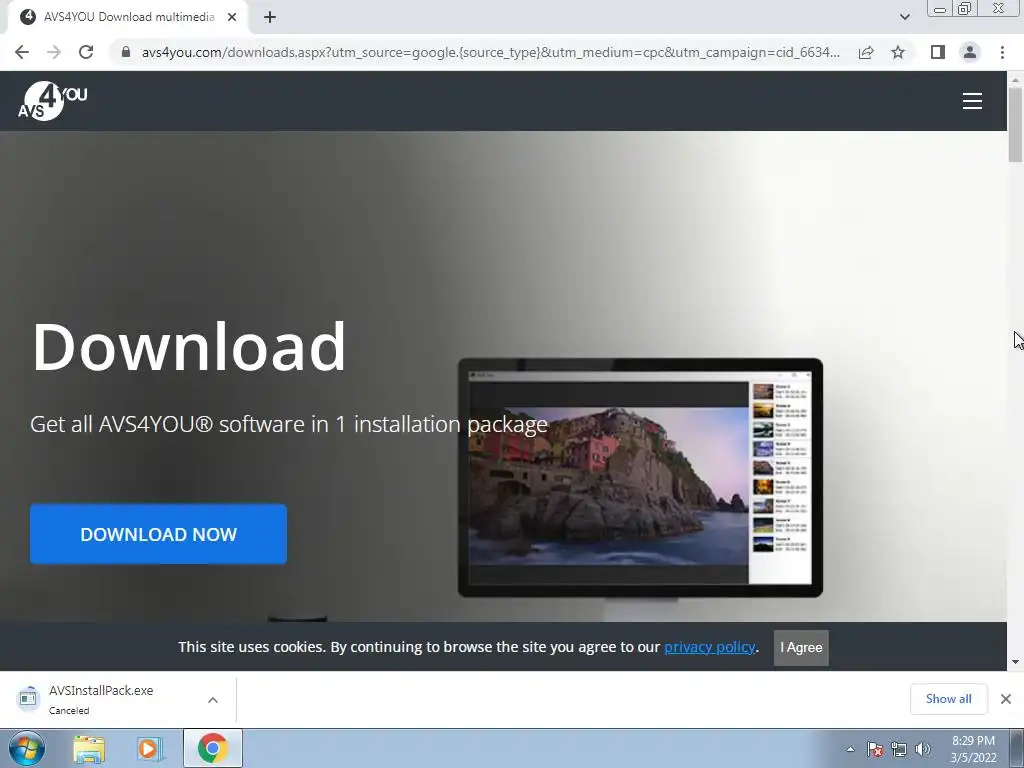Open a new browser tab
1024x768 pixels.
(x=270, y=17)
